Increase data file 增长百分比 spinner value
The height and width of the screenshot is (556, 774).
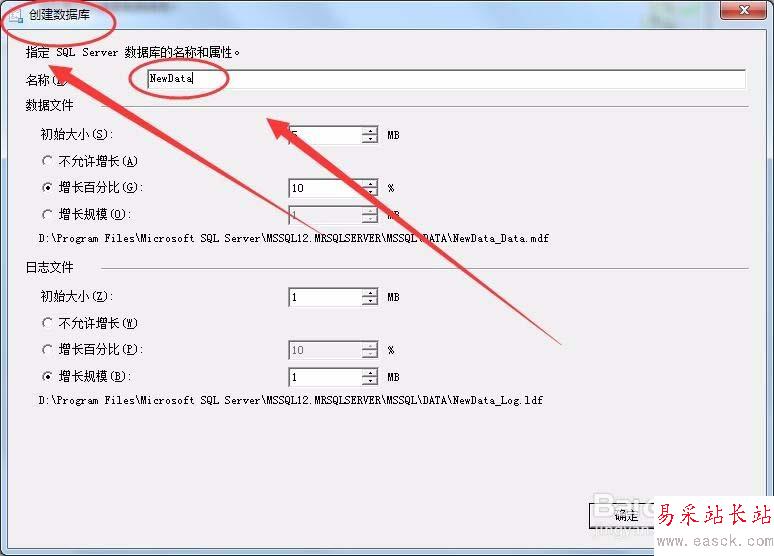(x=369, y=184)
